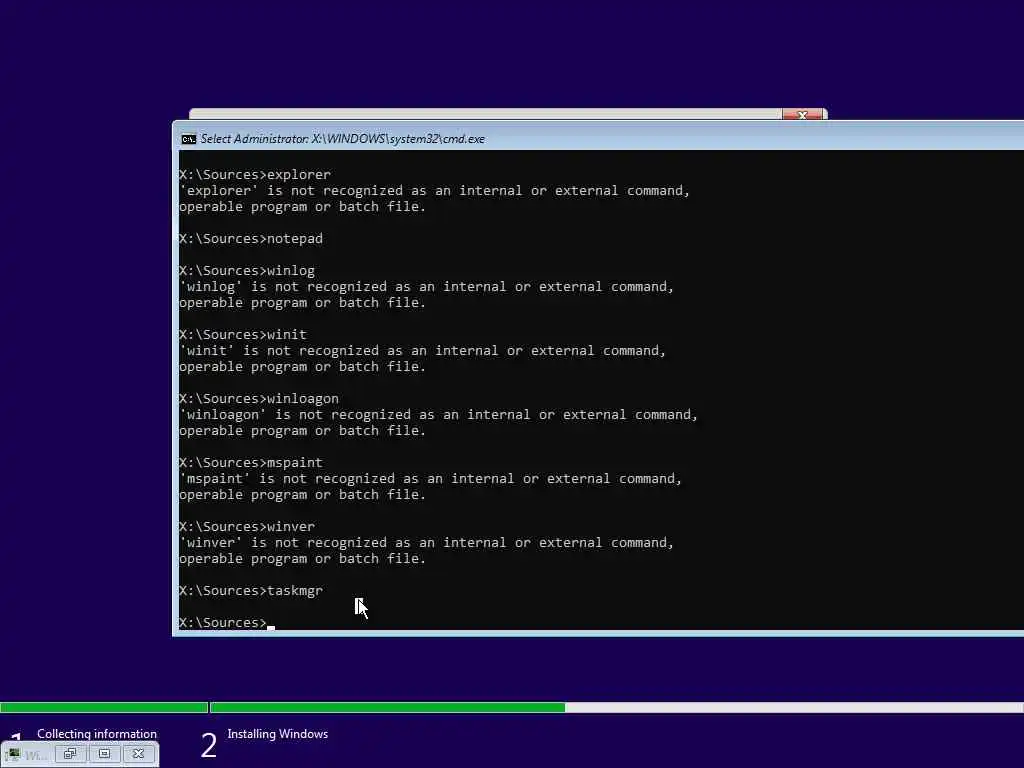Image resolution: width=1024 pixels, height=768 pixels.
Task: Click the 'X:\Sources>explorer' command line
Action: (x=255, y=174)
